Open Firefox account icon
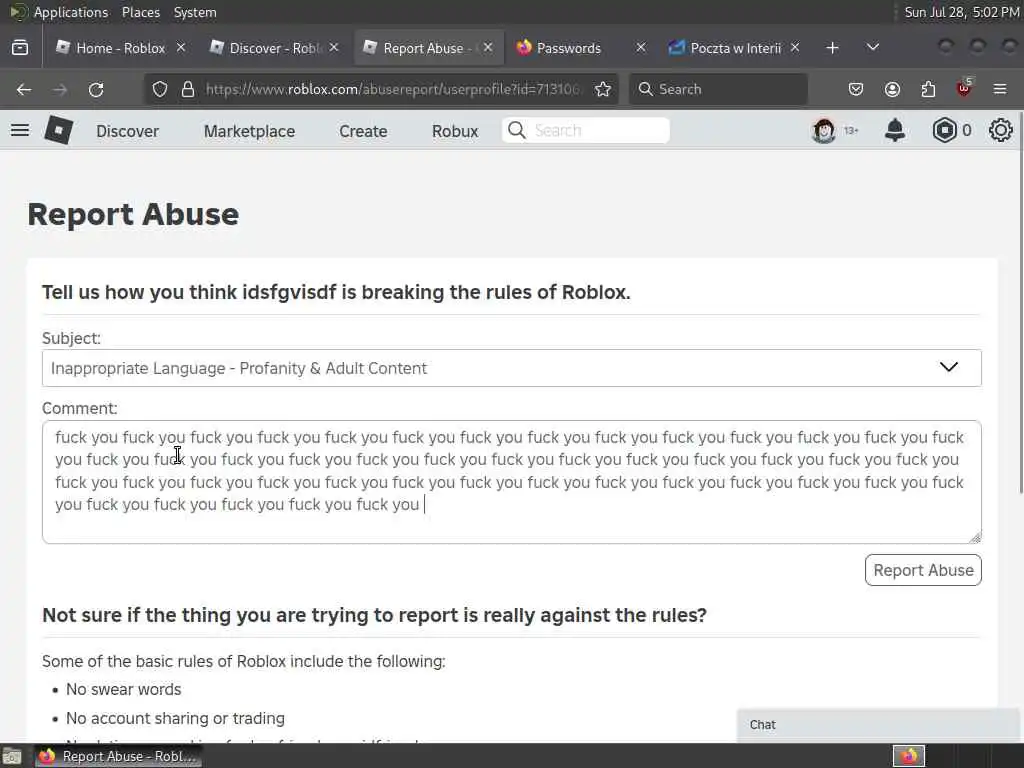The width and height of the screenshot is (1024, 768). [x=892, y=89]
